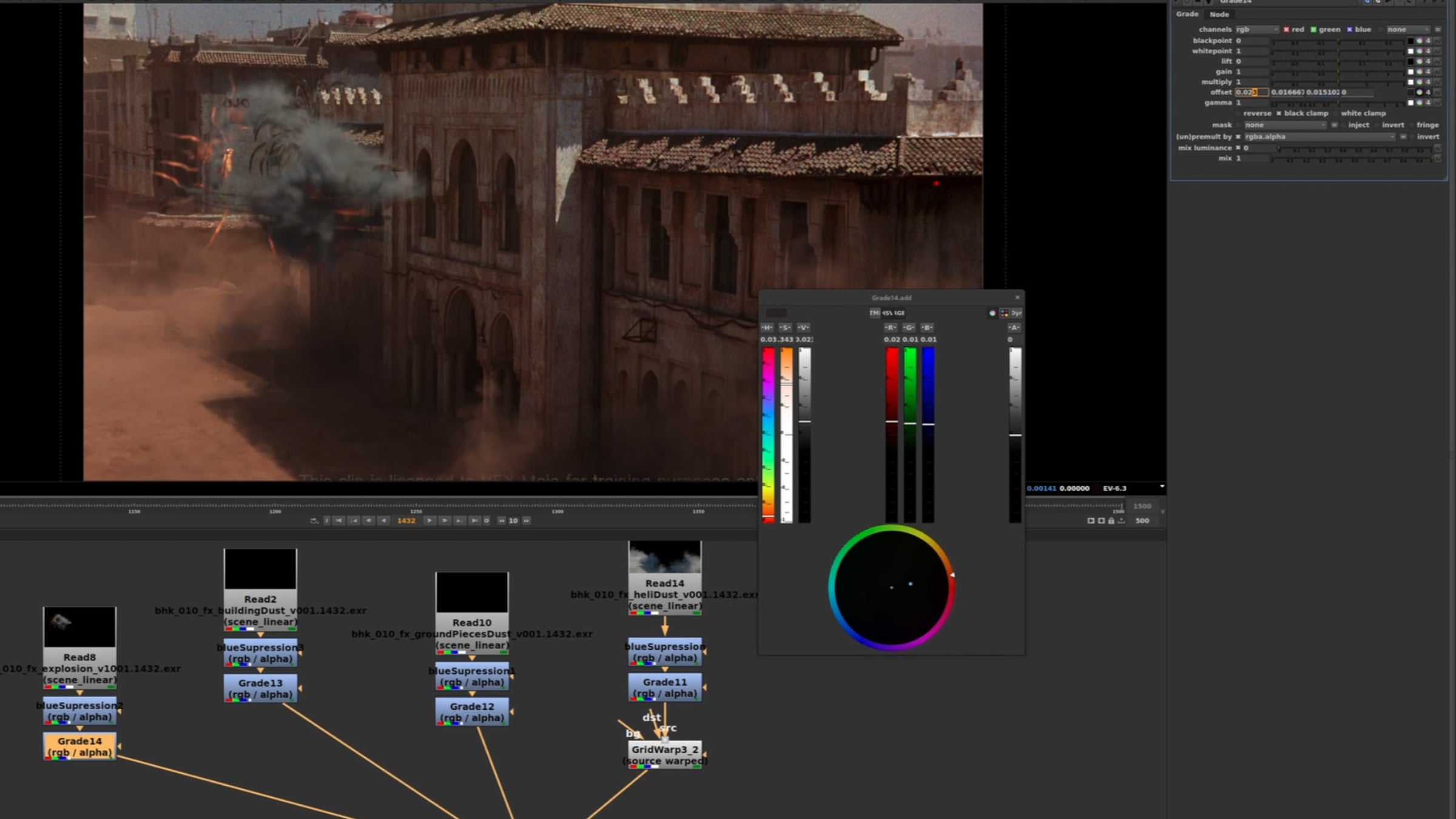The height and width of the screenshot is (819, 1456).
Task: Open the channels rgb dropdown
Action: 1257,29
